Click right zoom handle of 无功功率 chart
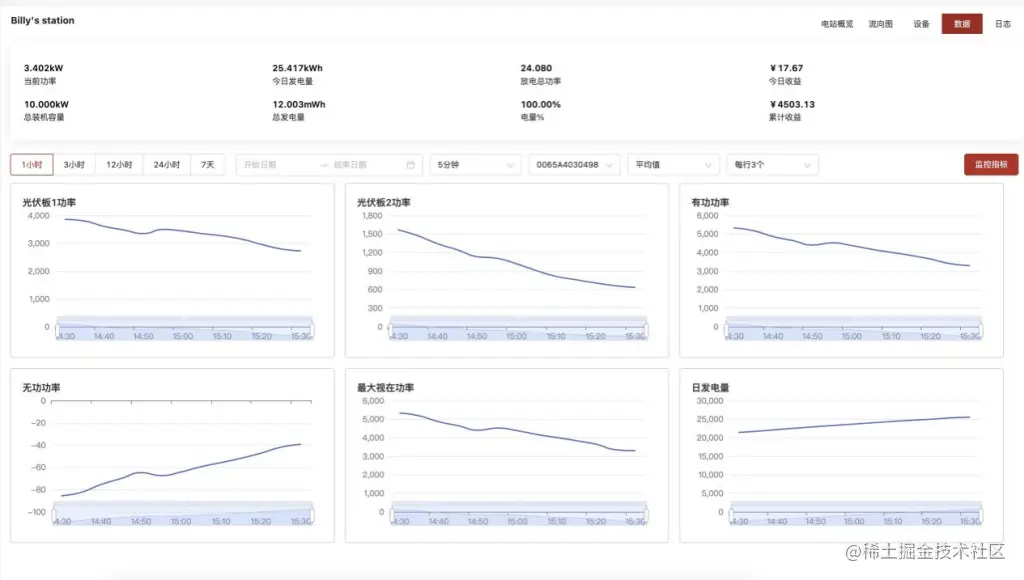The image size is (1024, 580). click(x=312, y=516)
